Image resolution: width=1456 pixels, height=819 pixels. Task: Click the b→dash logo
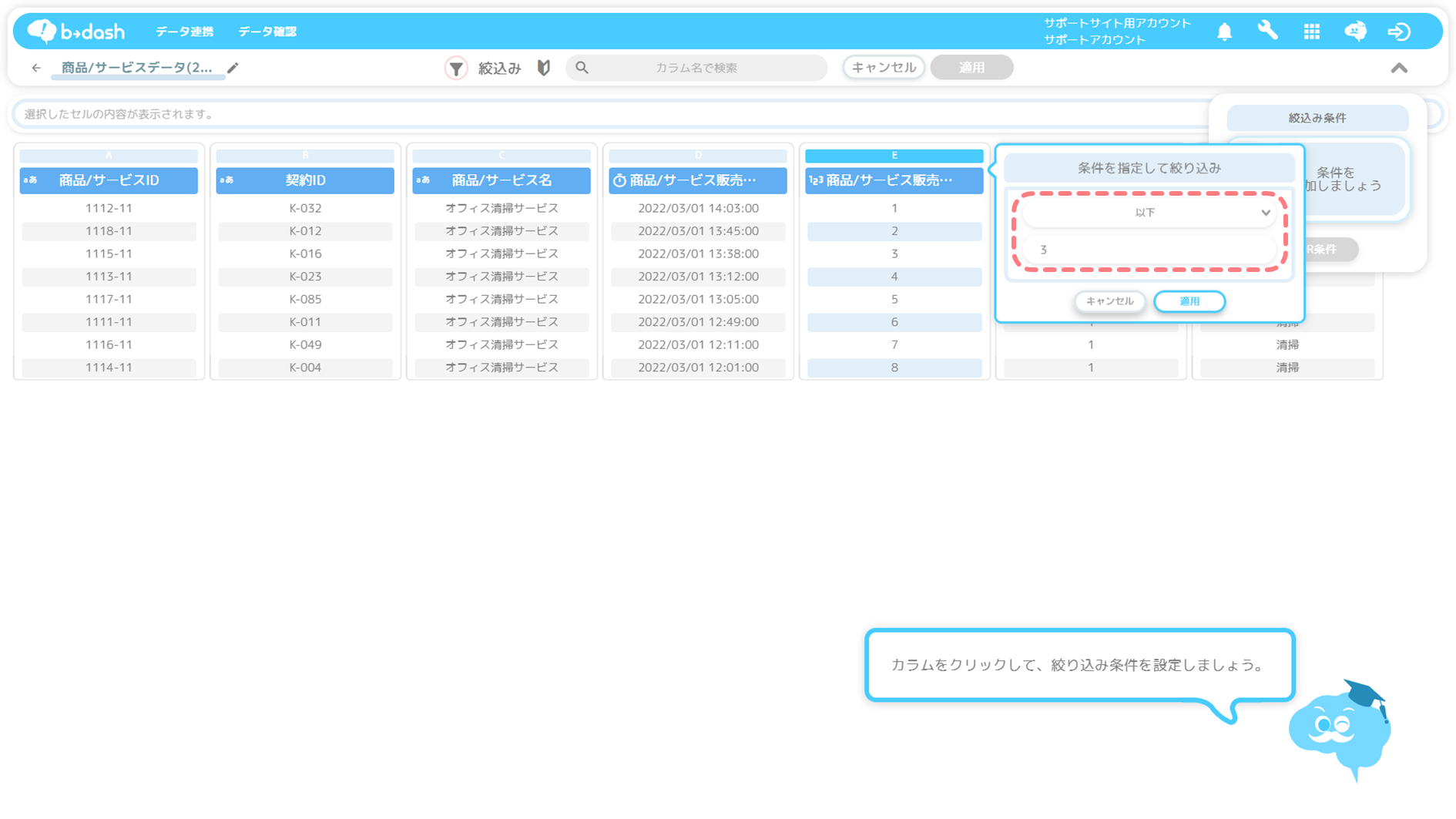point(75,31)
